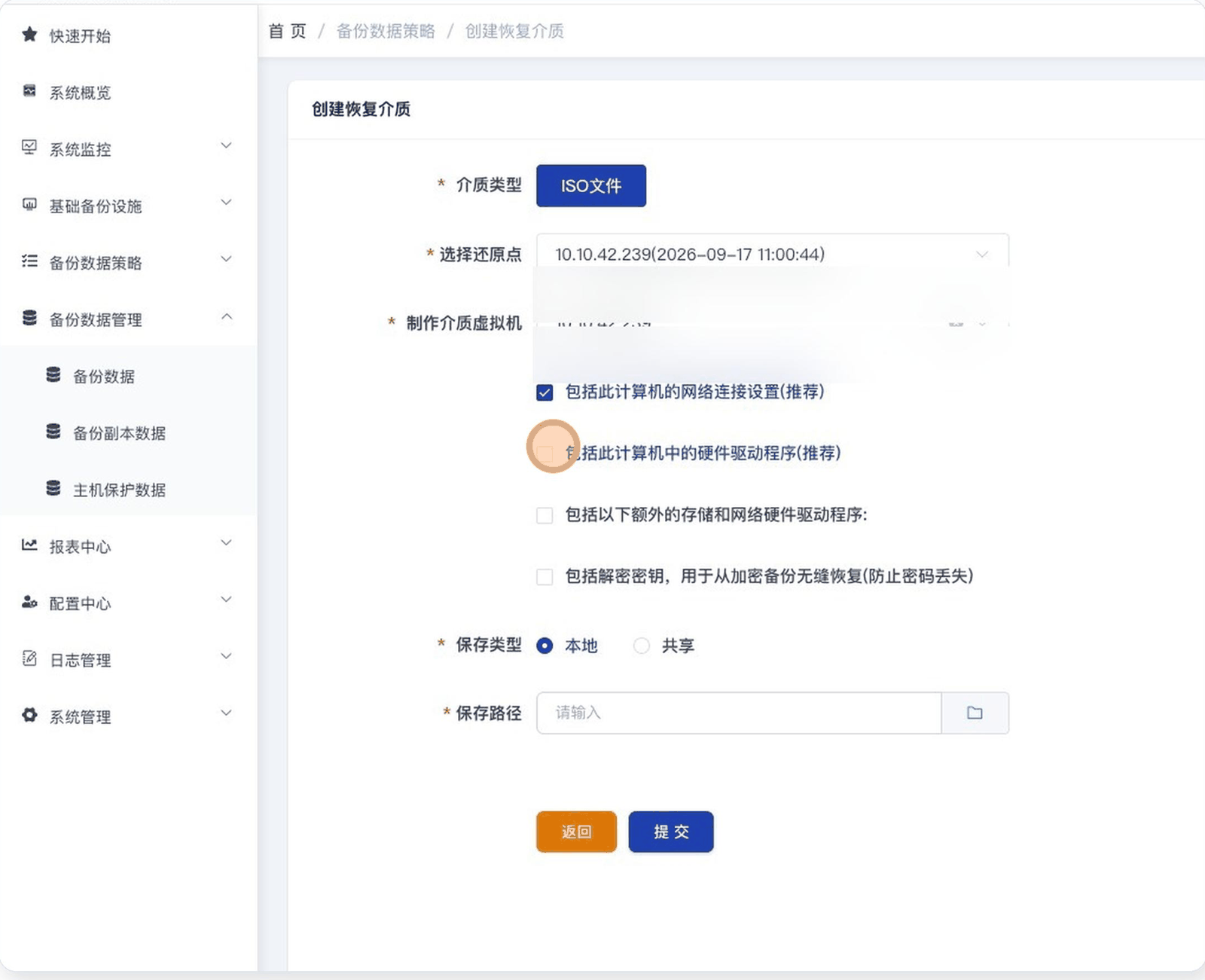The height and width of the screenshot is (980, 1205).
Task: Check 包括以下额外的存储和网络硬件驱动程序 checkbox
Action: click(x=545, y=515)
